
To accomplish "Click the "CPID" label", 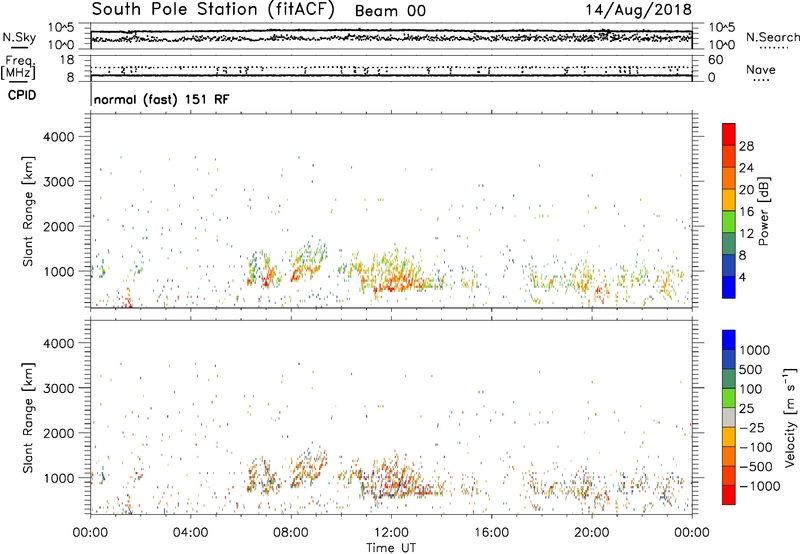I will 22,95.
